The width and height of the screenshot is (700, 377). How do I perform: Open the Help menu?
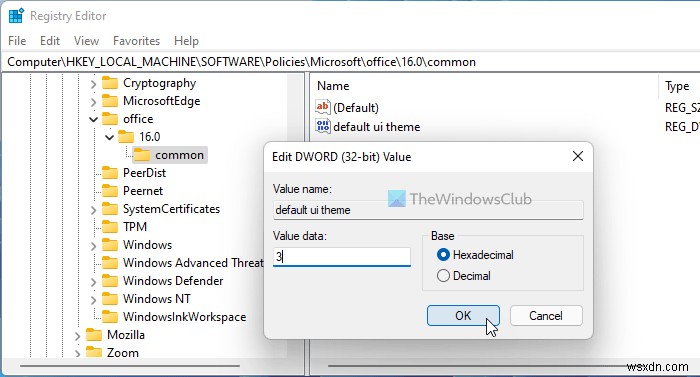pos(186,41)
